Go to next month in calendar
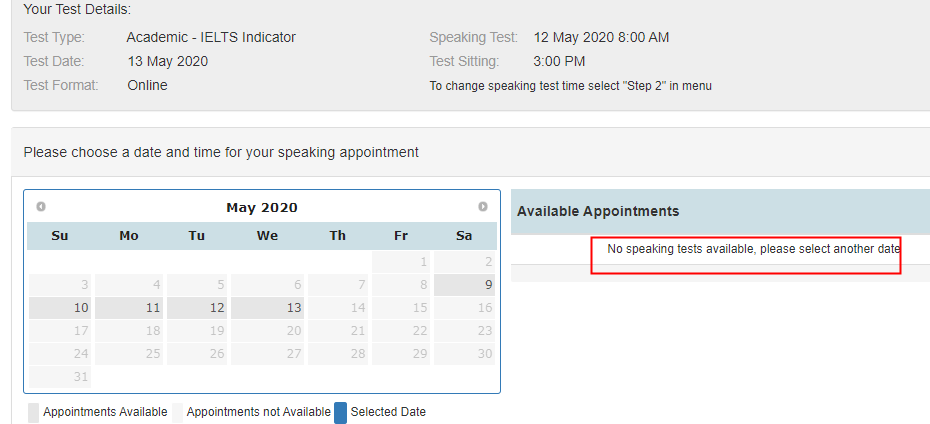 point(483,207)
